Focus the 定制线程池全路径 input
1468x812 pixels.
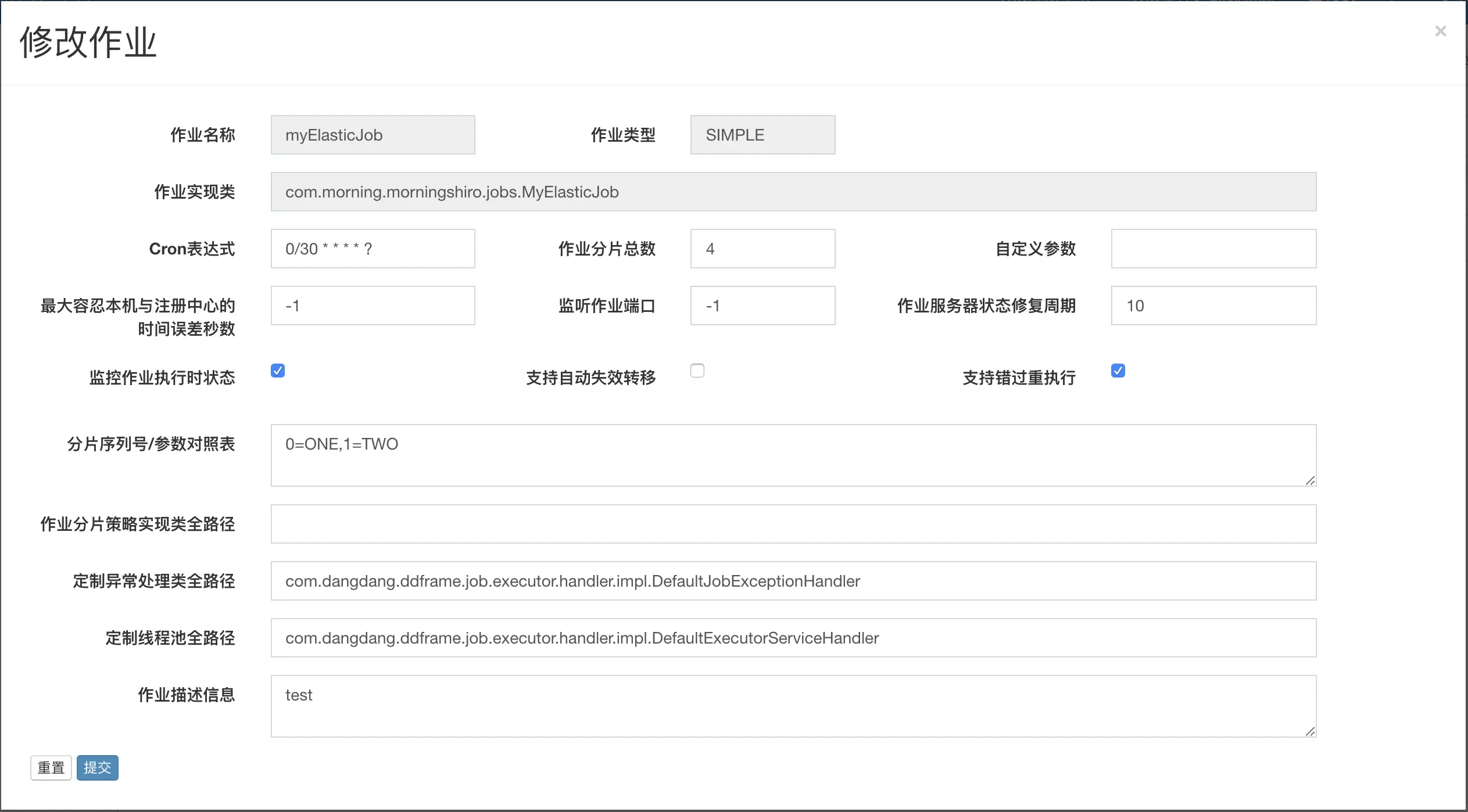coord(793,638)
